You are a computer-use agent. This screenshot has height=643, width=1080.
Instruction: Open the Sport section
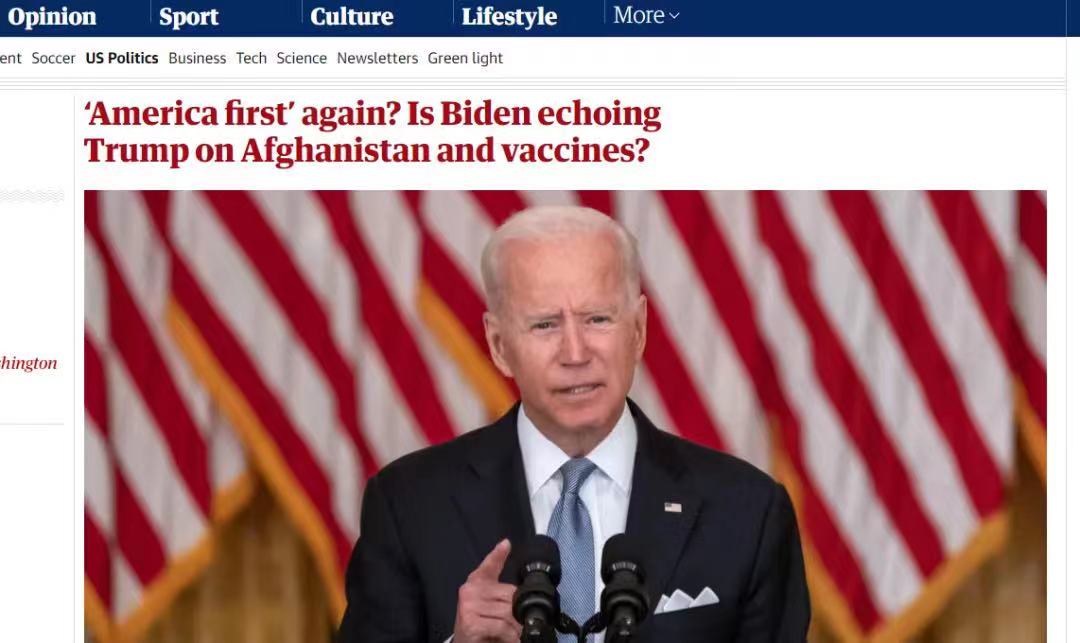coord(189,17)
